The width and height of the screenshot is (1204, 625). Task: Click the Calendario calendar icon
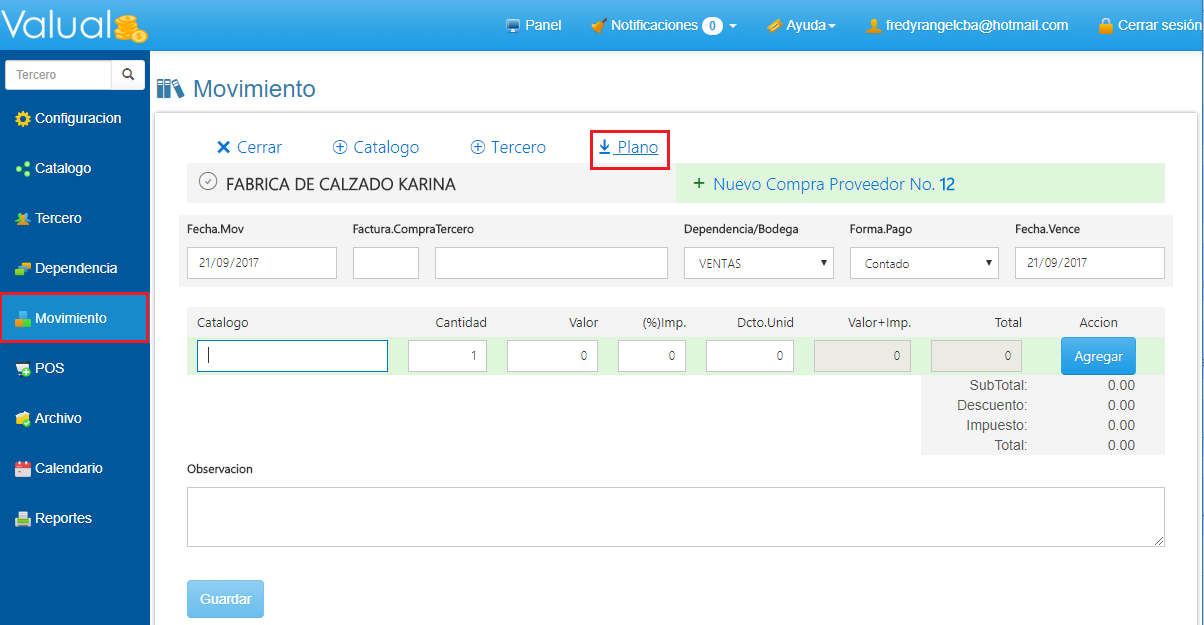click(x=23, y=469)
